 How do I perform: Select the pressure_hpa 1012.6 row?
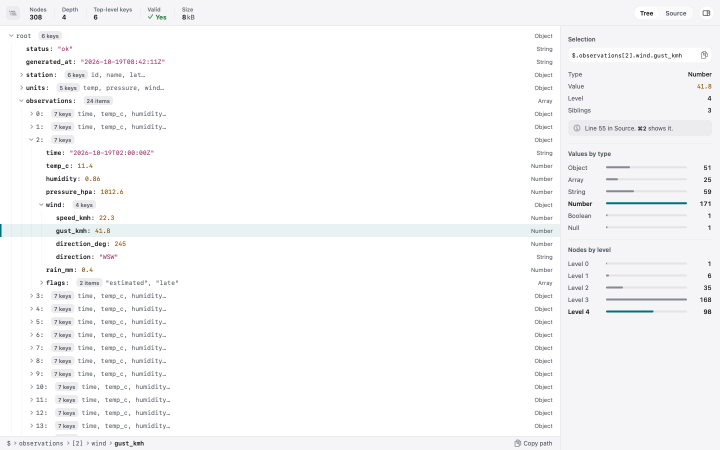[280, 192]
